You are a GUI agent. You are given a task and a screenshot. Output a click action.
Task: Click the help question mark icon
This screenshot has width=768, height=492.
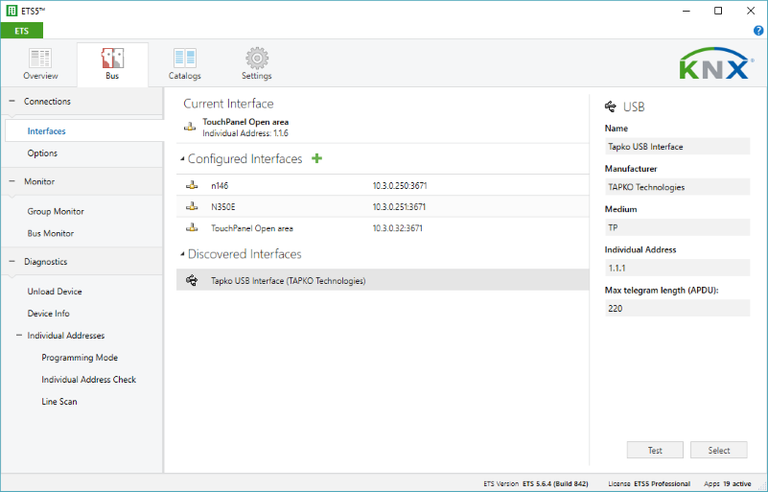click(x=758, y=31)
